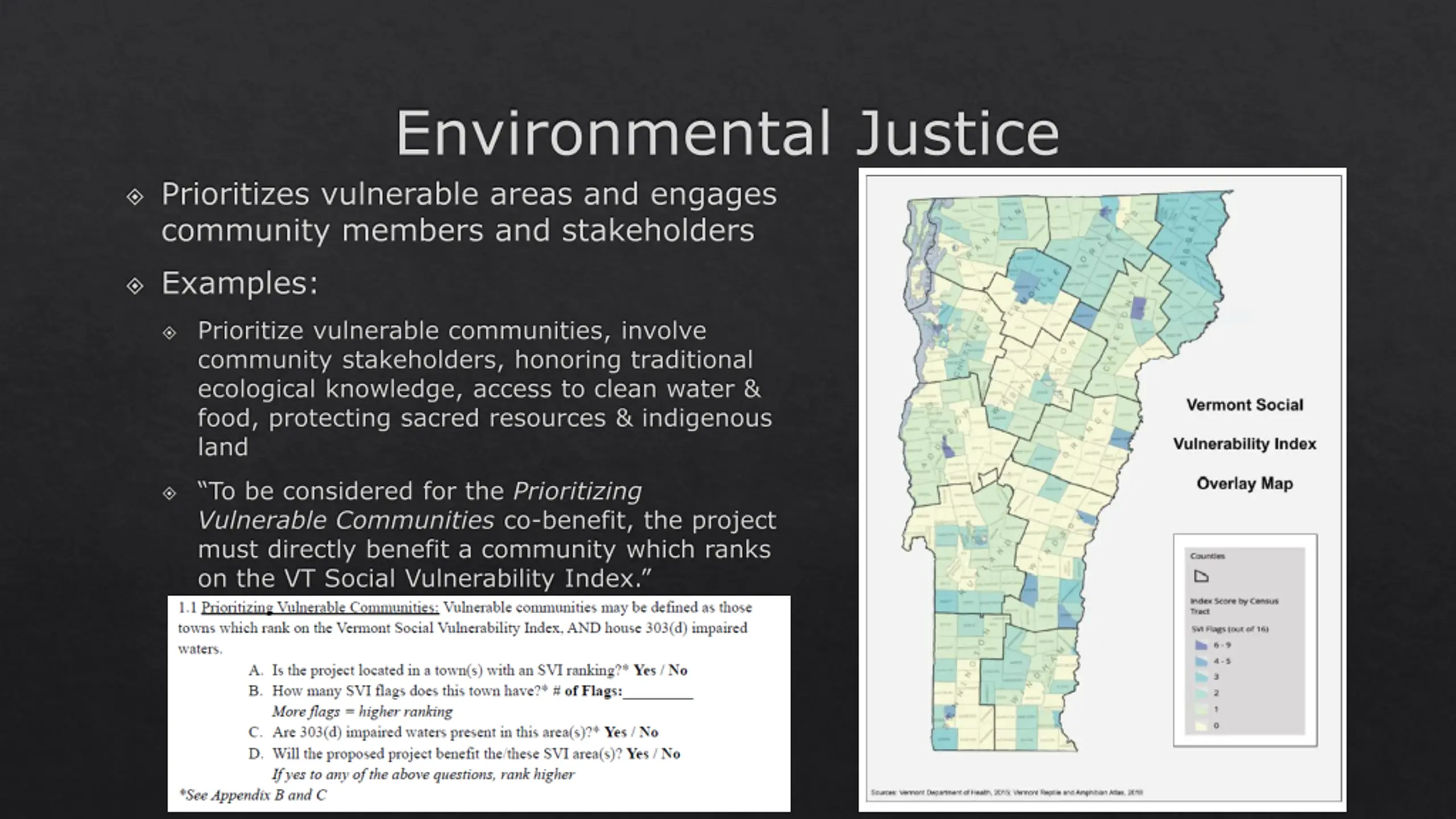Image resolution: width=1456 pixels, height=819 pixels.
Task: Click 'SVI Flags (out of 16)' legend label
Action: [1229, 629]
